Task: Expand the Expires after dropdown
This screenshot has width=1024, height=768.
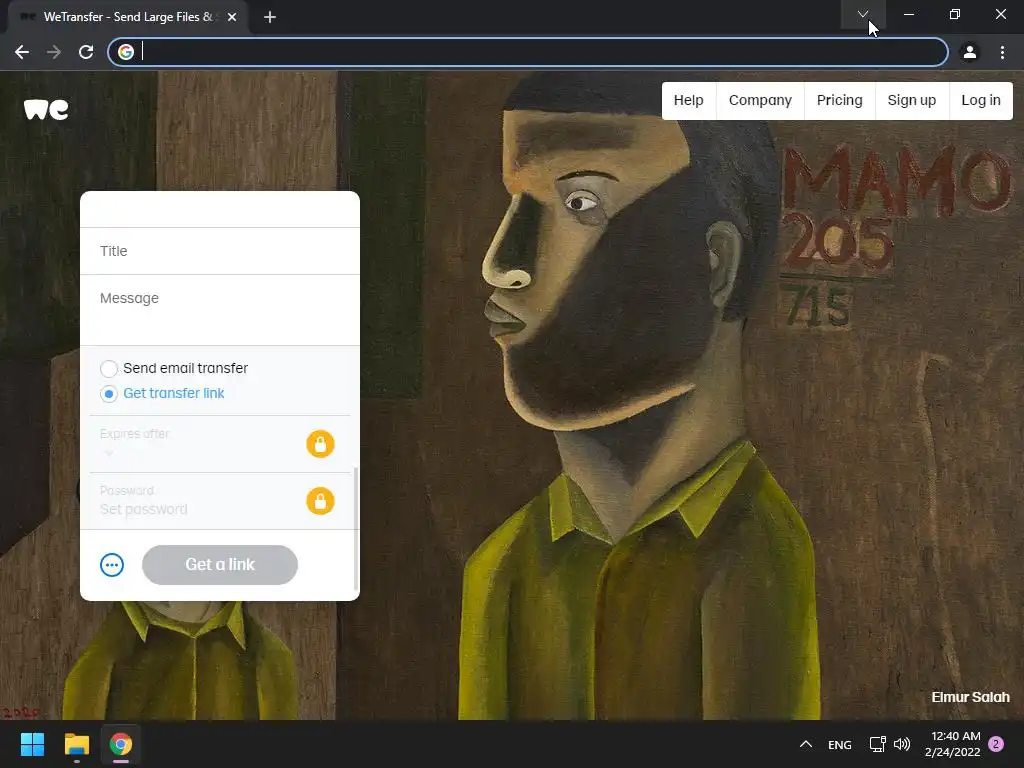Action: click(109, 452)
